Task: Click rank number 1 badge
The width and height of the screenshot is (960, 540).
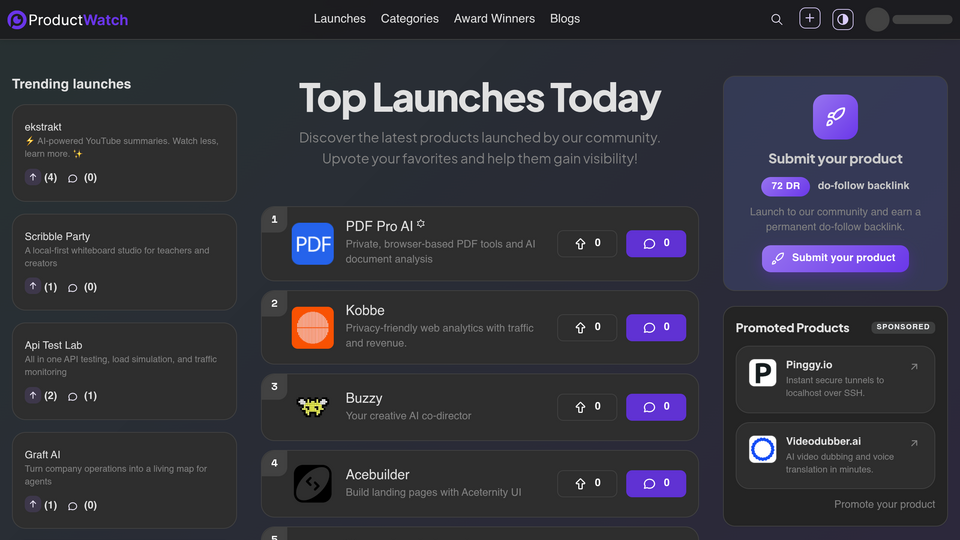Action: (x=274, y=219)
